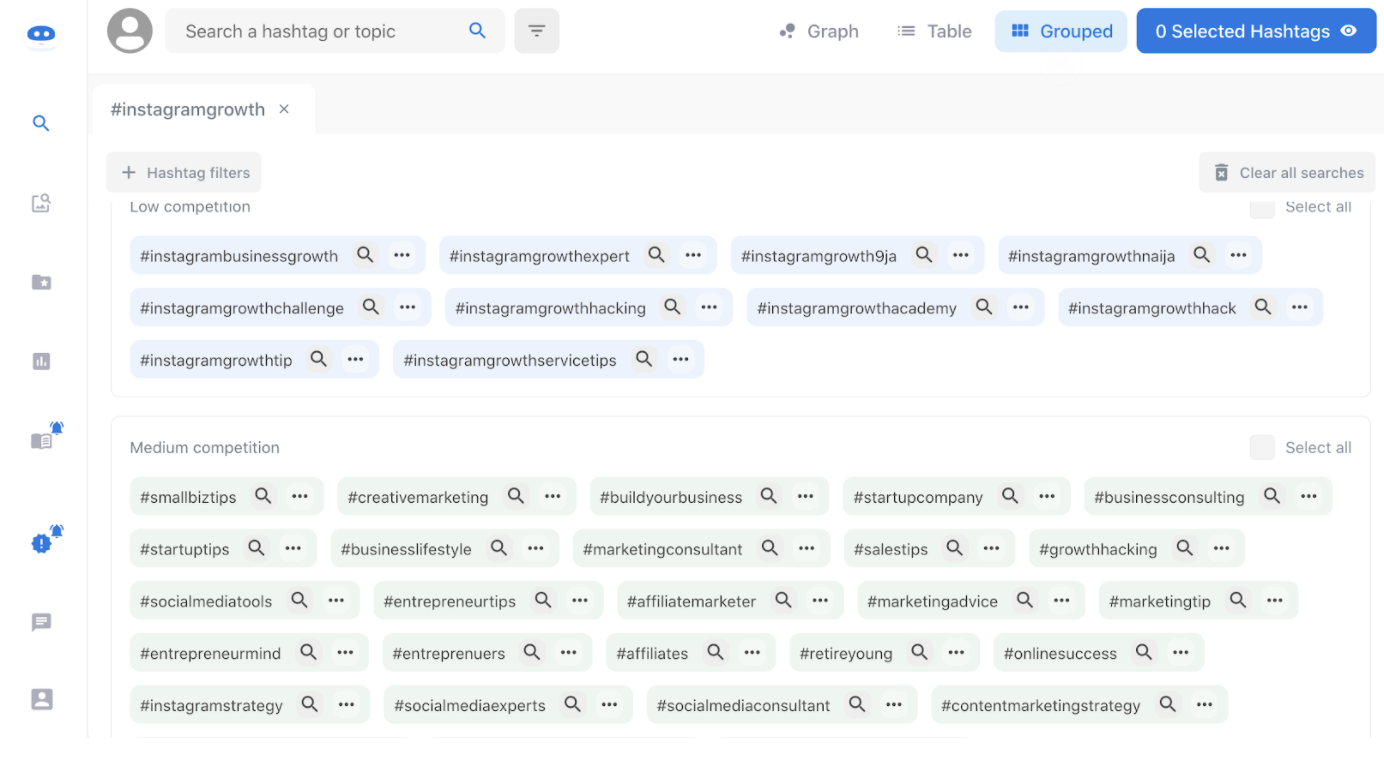Search related tags for #smallbiztips
Screen dimensions: 1384x764
pyautogui.click(x=263, y=496)
